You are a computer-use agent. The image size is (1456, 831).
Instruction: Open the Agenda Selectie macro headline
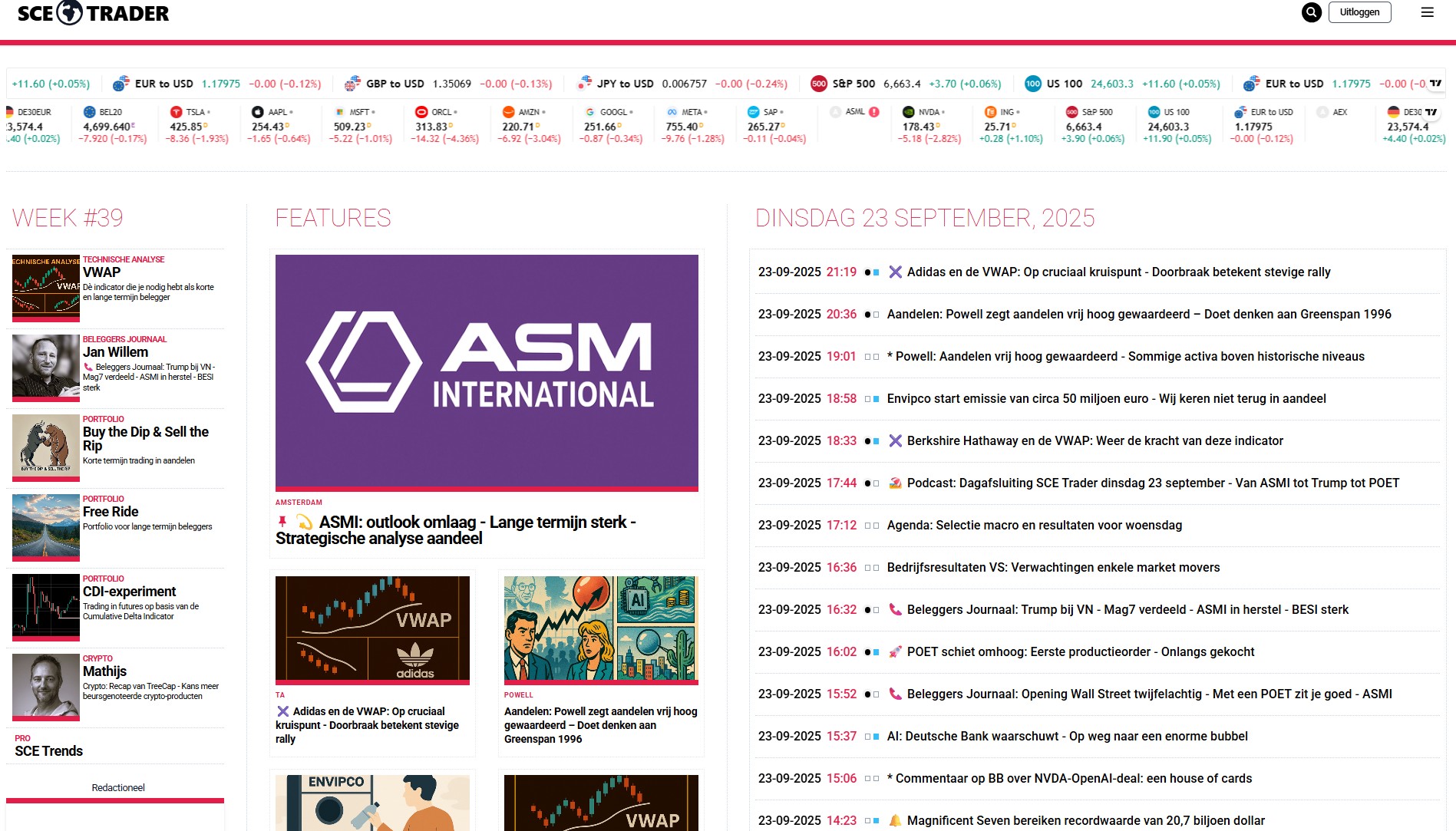(1034, 525)
